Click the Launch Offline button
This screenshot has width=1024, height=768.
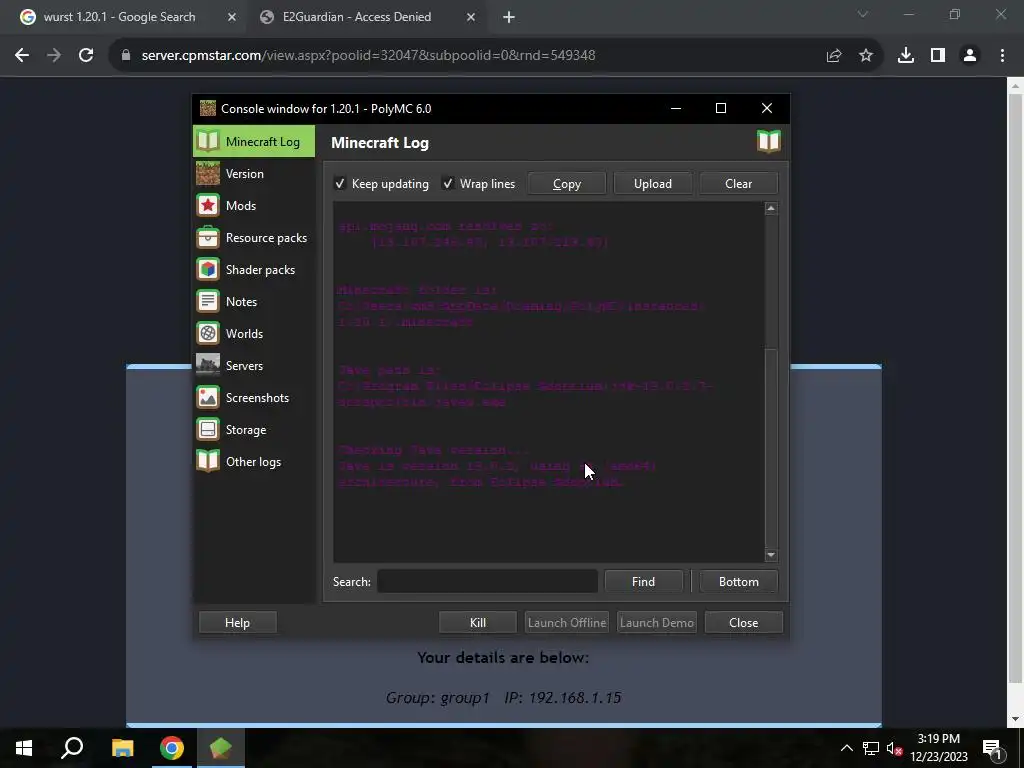567,623
